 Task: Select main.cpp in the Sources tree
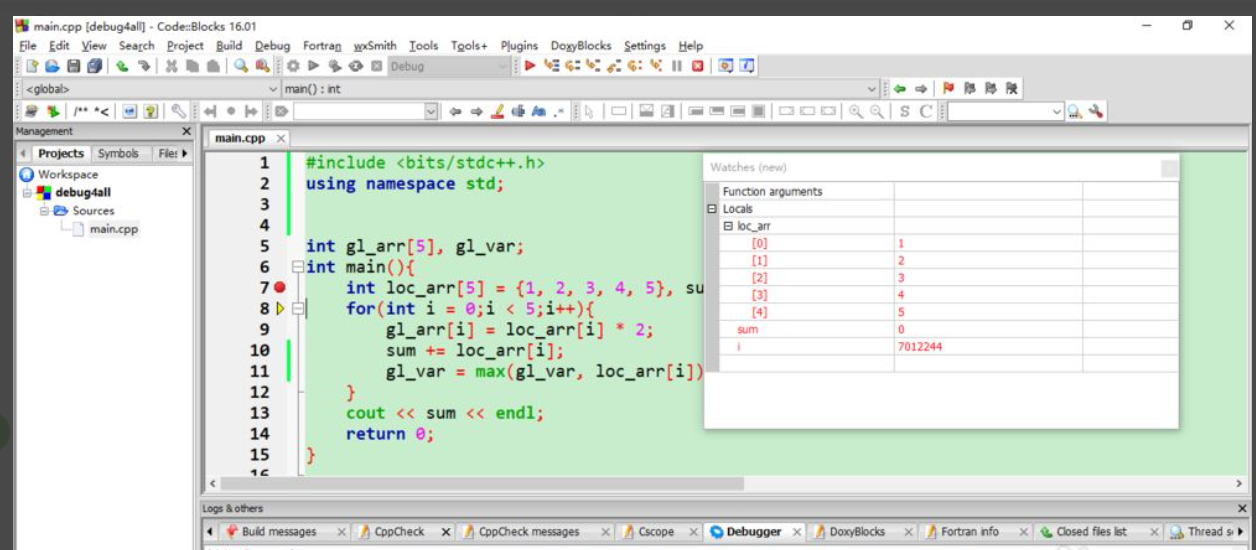point(114,229)
